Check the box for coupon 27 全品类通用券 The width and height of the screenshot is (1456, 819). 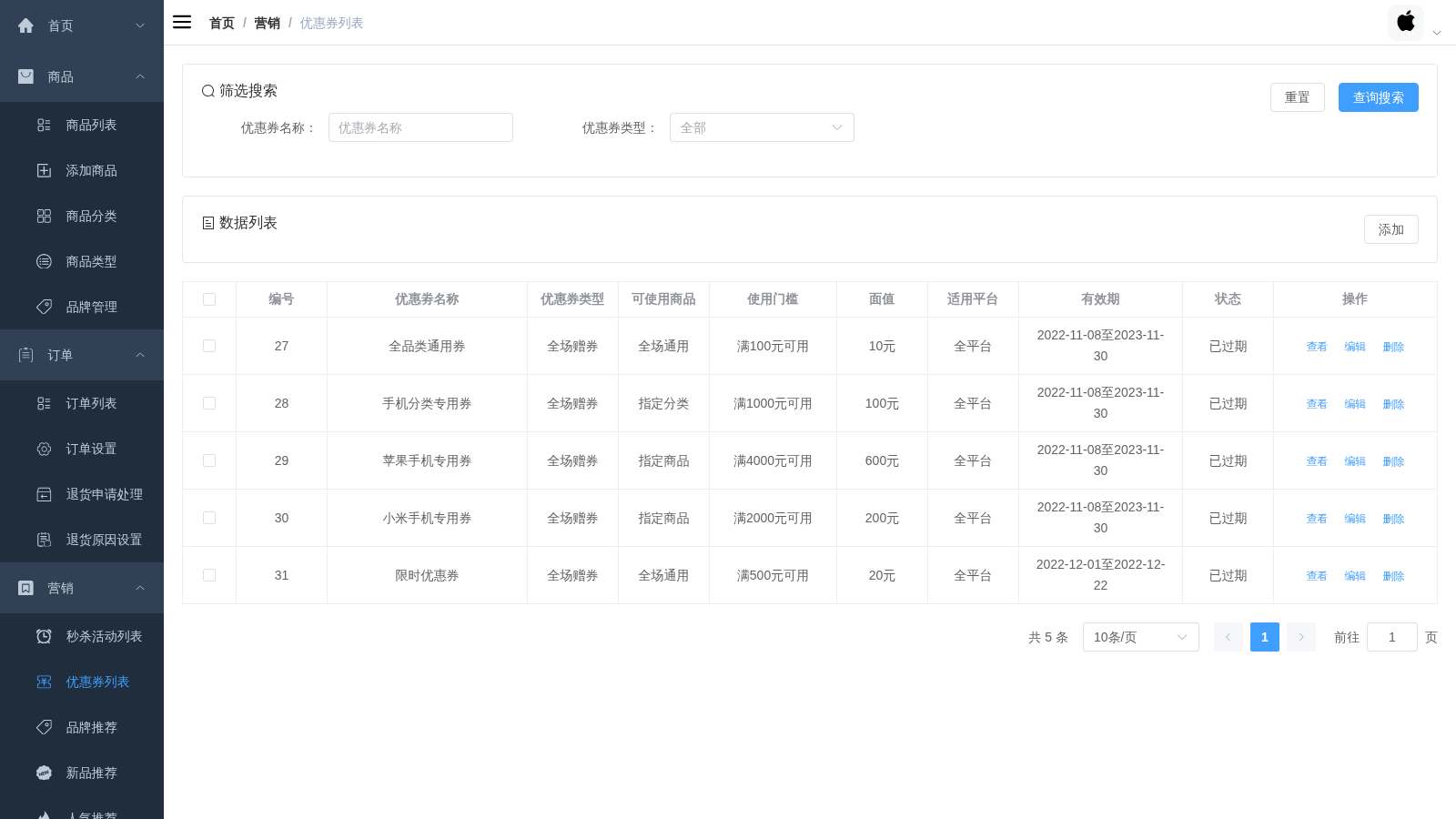(x=209, y=346)
